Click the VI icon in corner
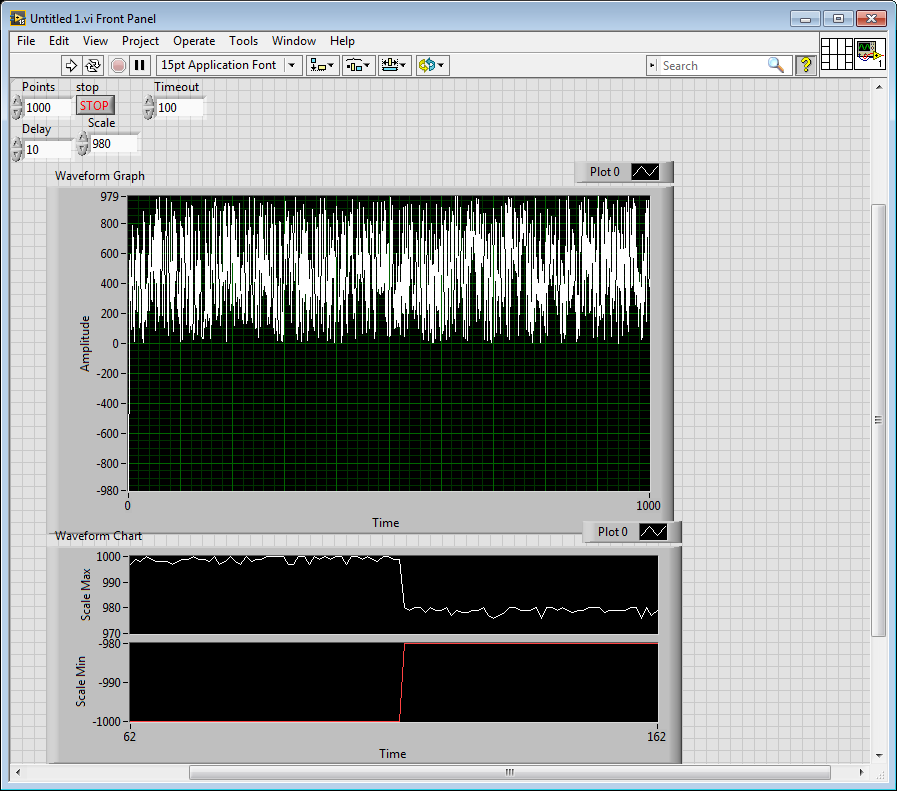897x791 pixels. click(x=870, y=54)
